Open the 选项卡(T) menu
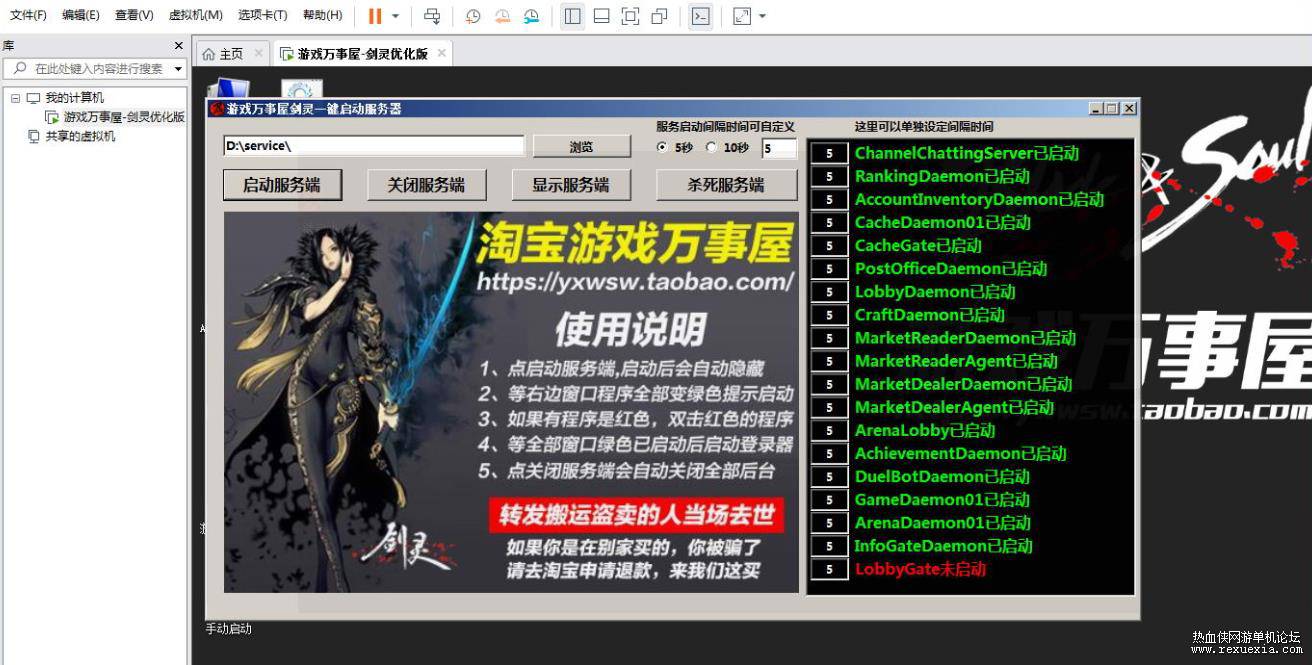 coord(262,15)
